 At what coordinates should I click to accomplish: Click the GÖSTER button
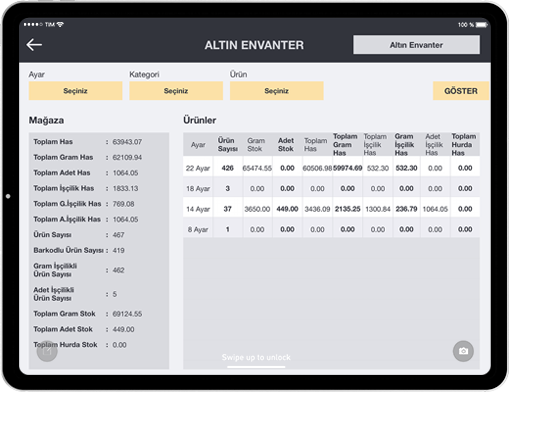click(x=461, y=91)
